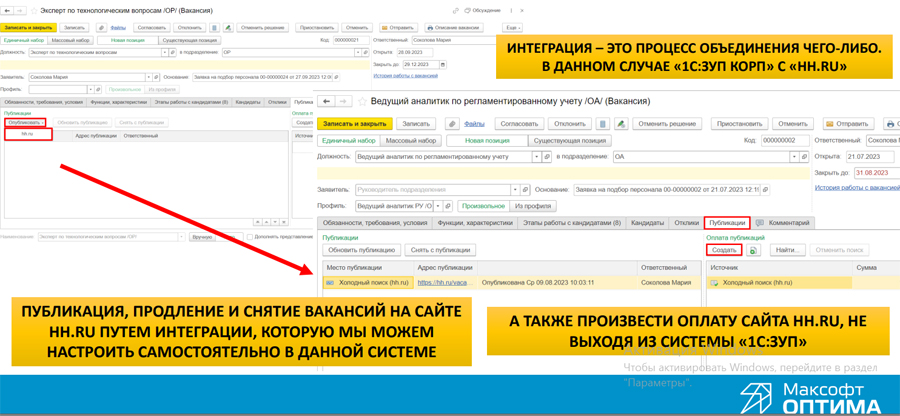Go forward in the Эксперт по технологическим вопросам window
Viewport: 900px width, 416px height.
(x=20, y=10)
